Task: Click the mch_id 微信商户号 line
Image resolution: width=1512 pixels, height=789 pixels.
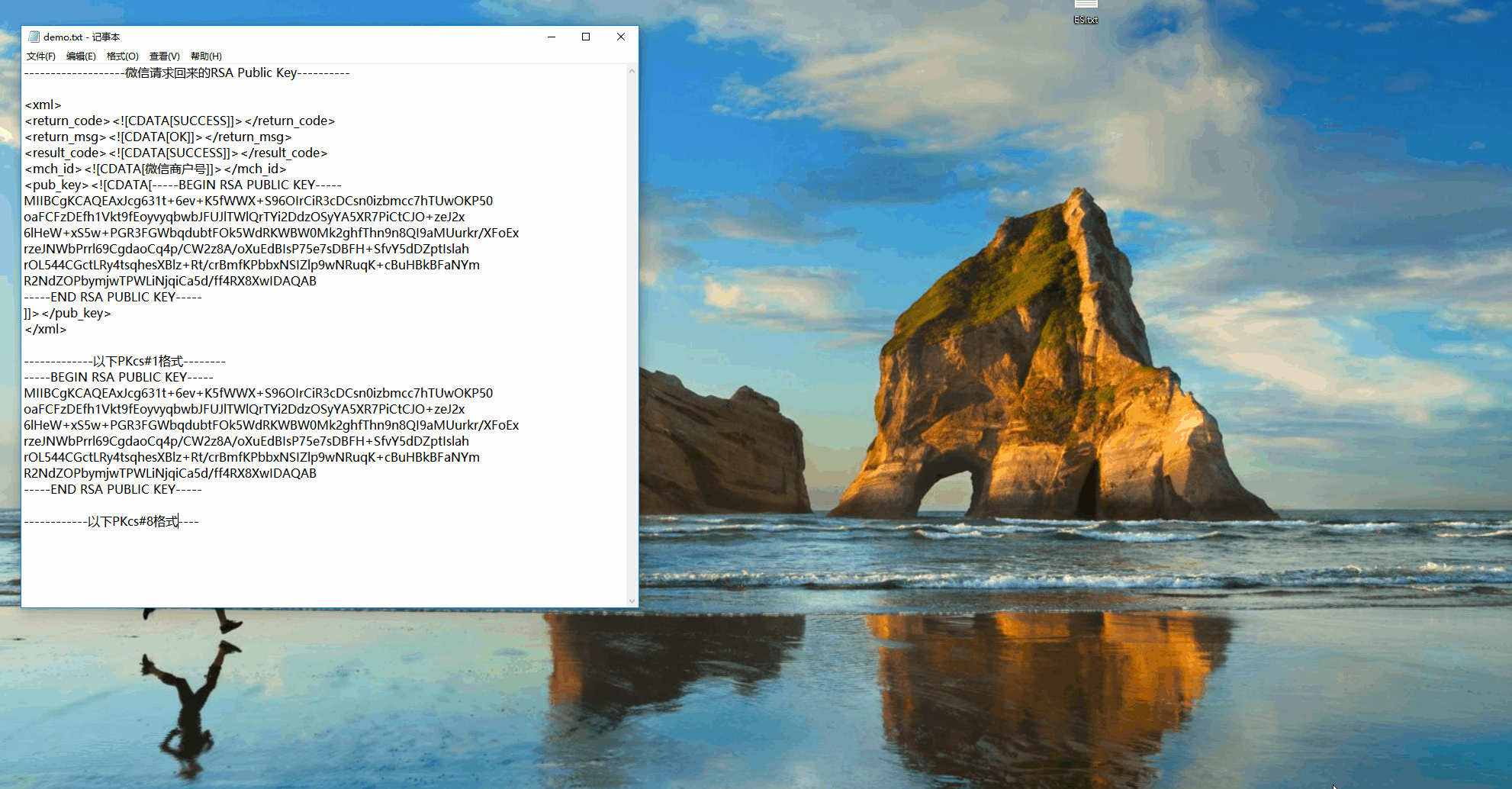Action: pyautogui.click(x=155, y=169)
